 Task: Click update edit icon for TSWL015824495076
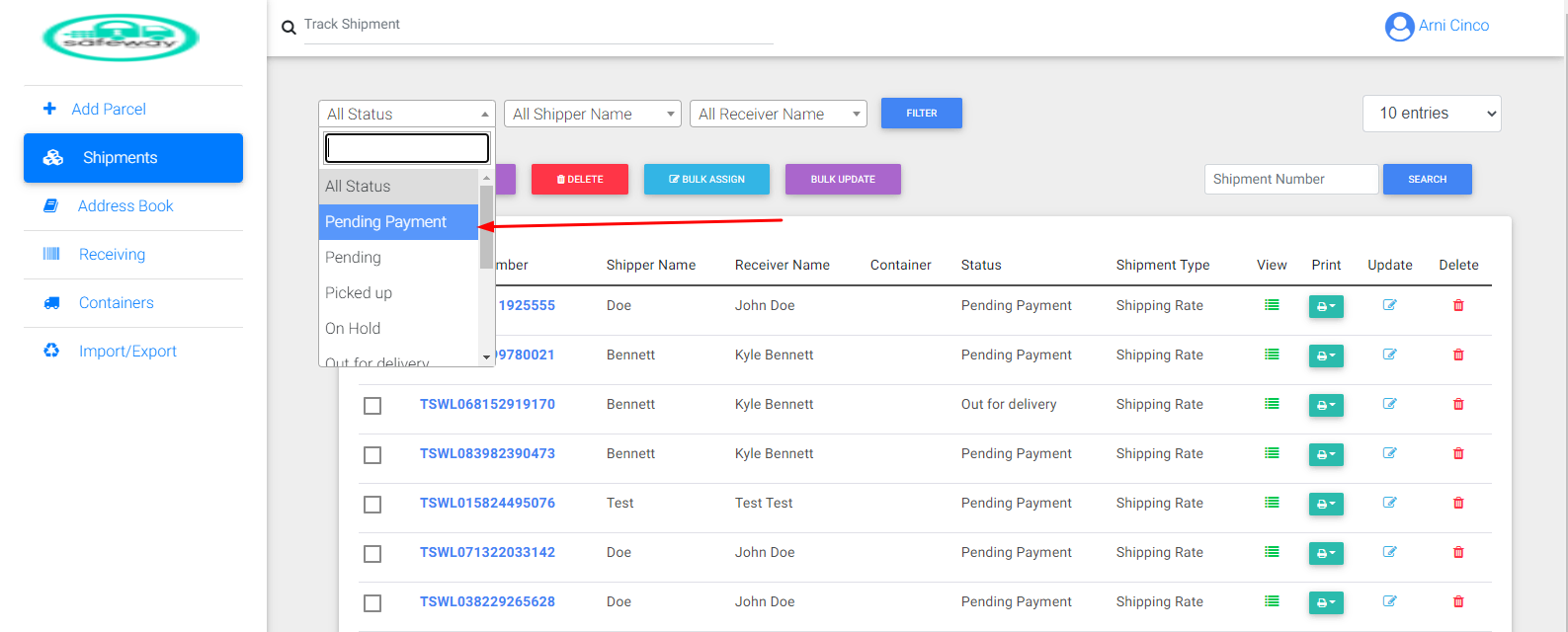pyautogui.click(x=1389, y=503)
